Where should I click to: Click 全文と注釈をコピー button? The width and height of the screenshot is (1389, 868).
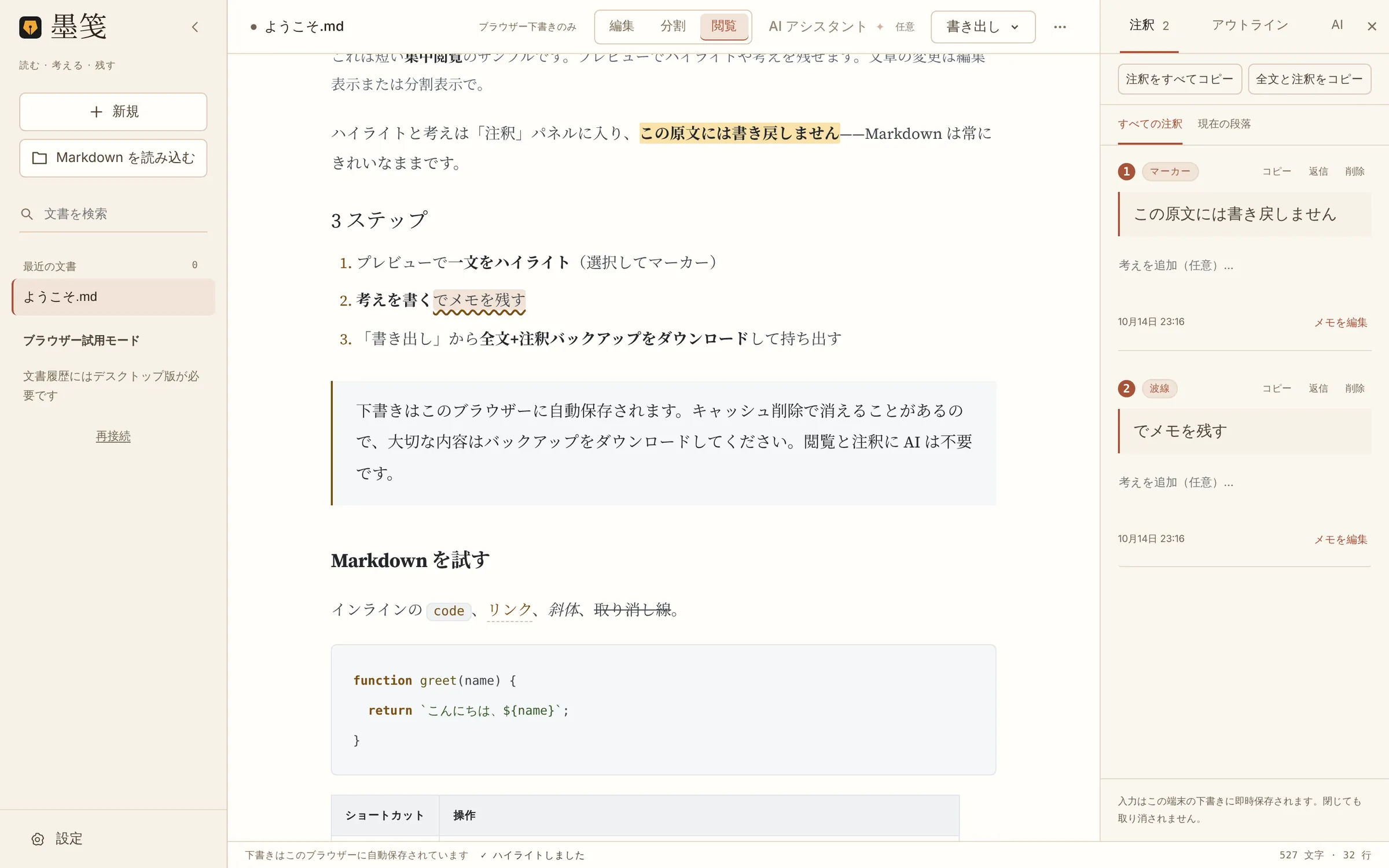(1309, 79)
